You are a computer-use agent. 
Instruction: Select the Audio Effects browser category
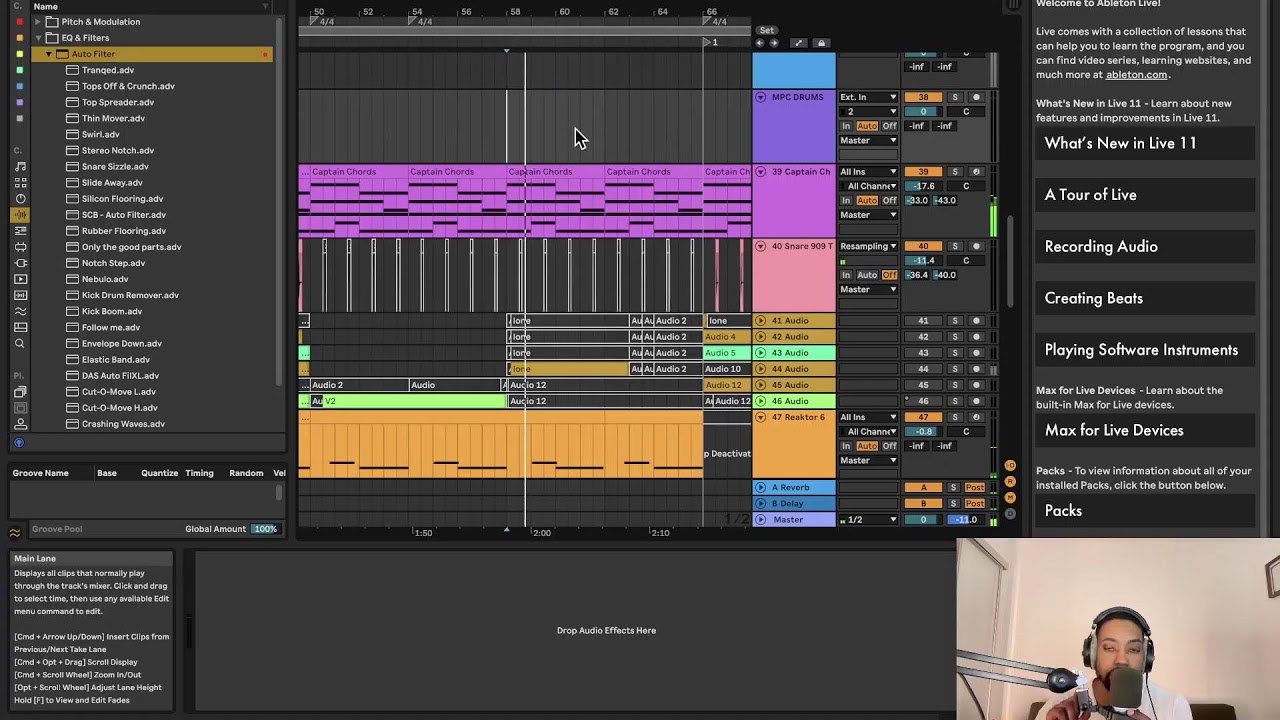click(20, 214)
